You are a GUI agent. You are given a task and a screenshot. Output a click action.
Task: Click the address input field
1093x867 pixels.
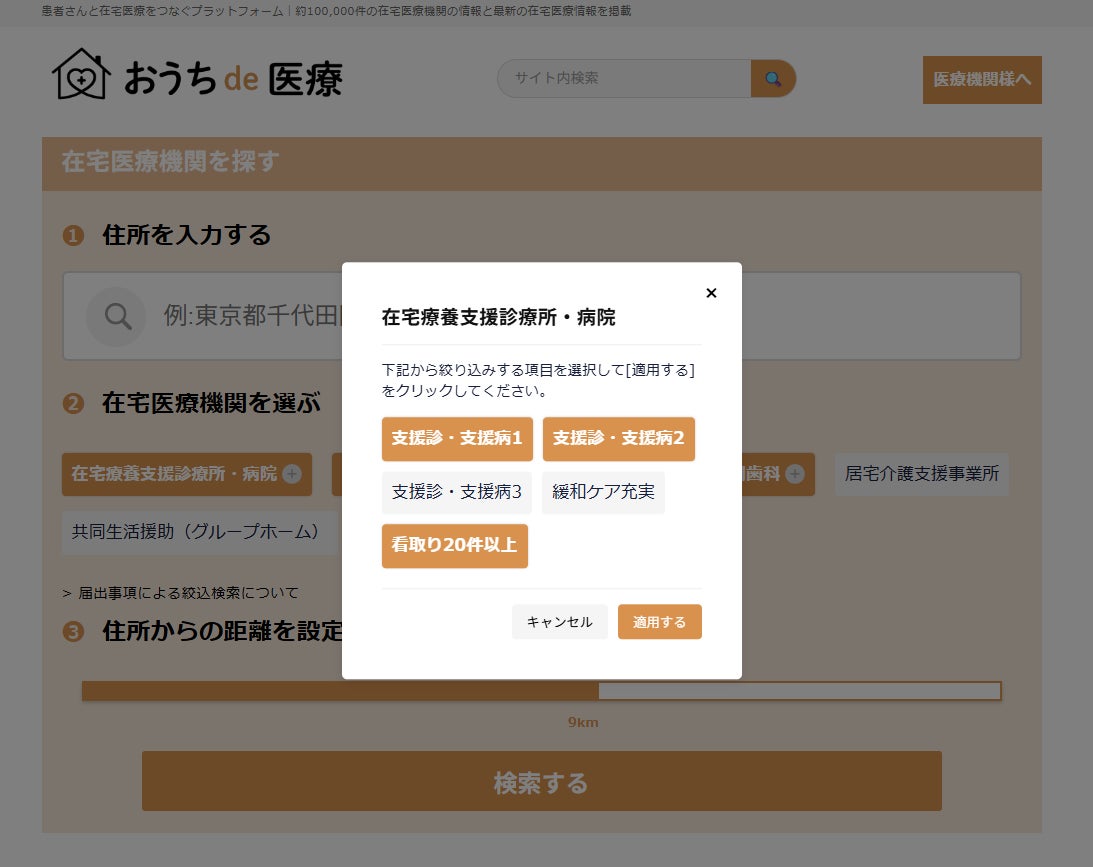542,316
